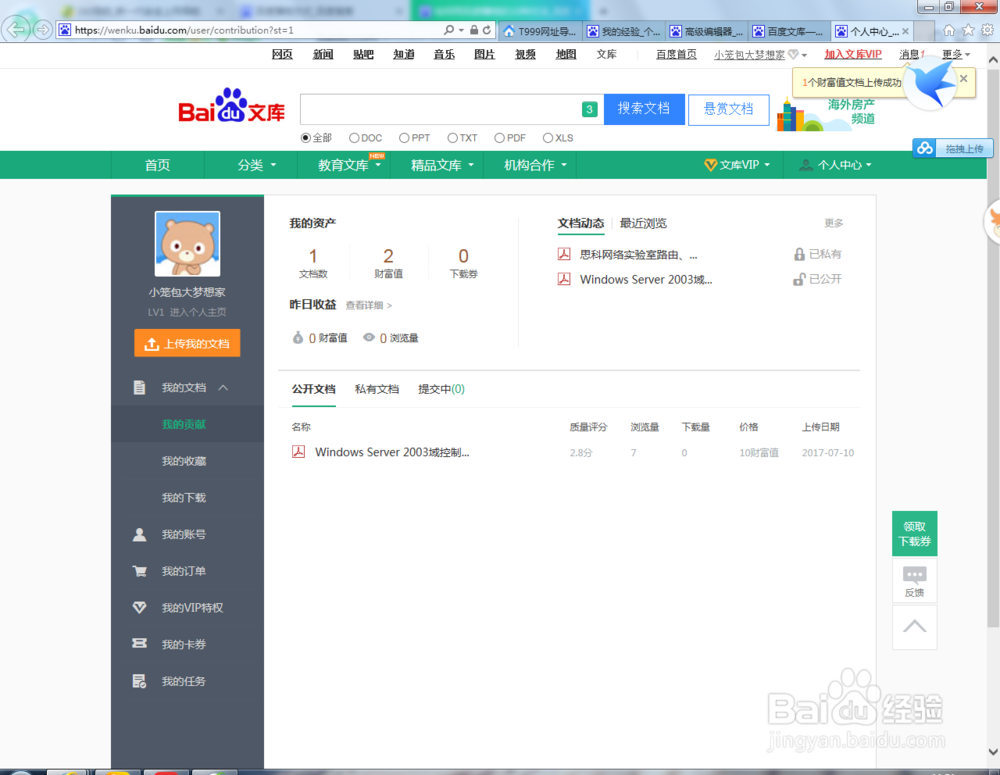Click the 搜索文档 button
The image size is (1000, 775).
click(644, 109)
